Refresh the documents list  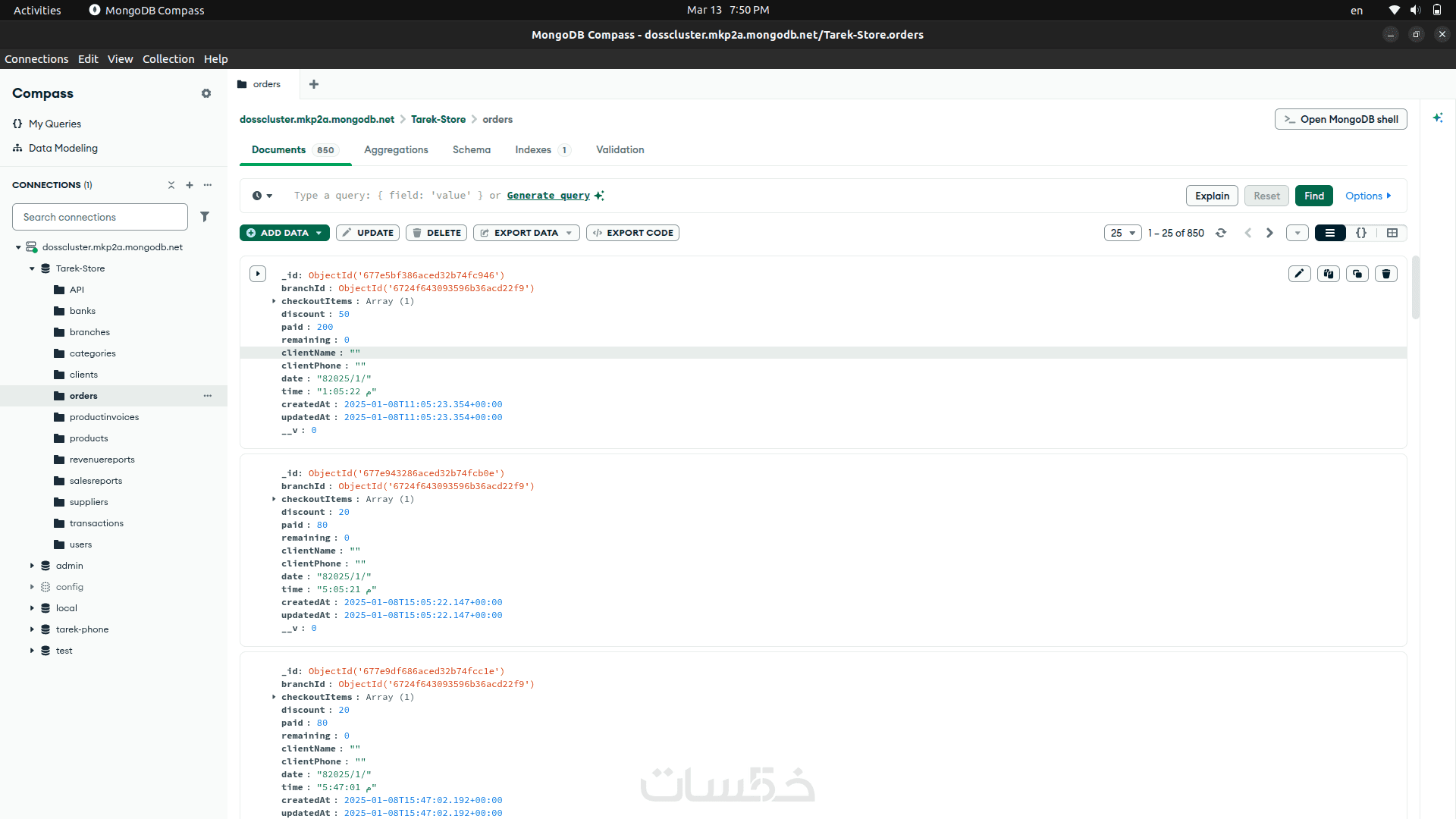pos(1221,233)
